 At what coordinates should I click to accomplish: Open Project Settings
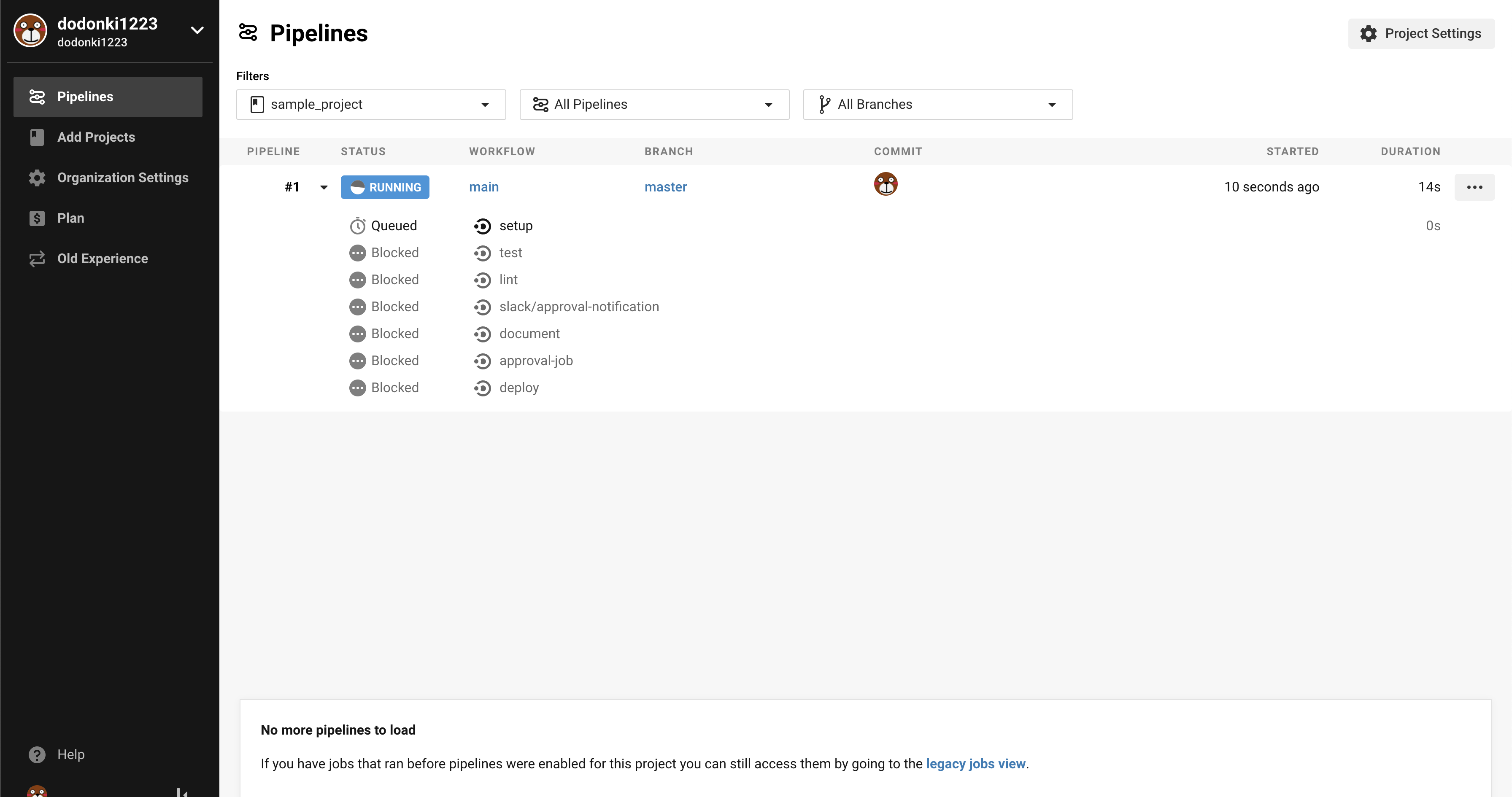(1421, 33)
